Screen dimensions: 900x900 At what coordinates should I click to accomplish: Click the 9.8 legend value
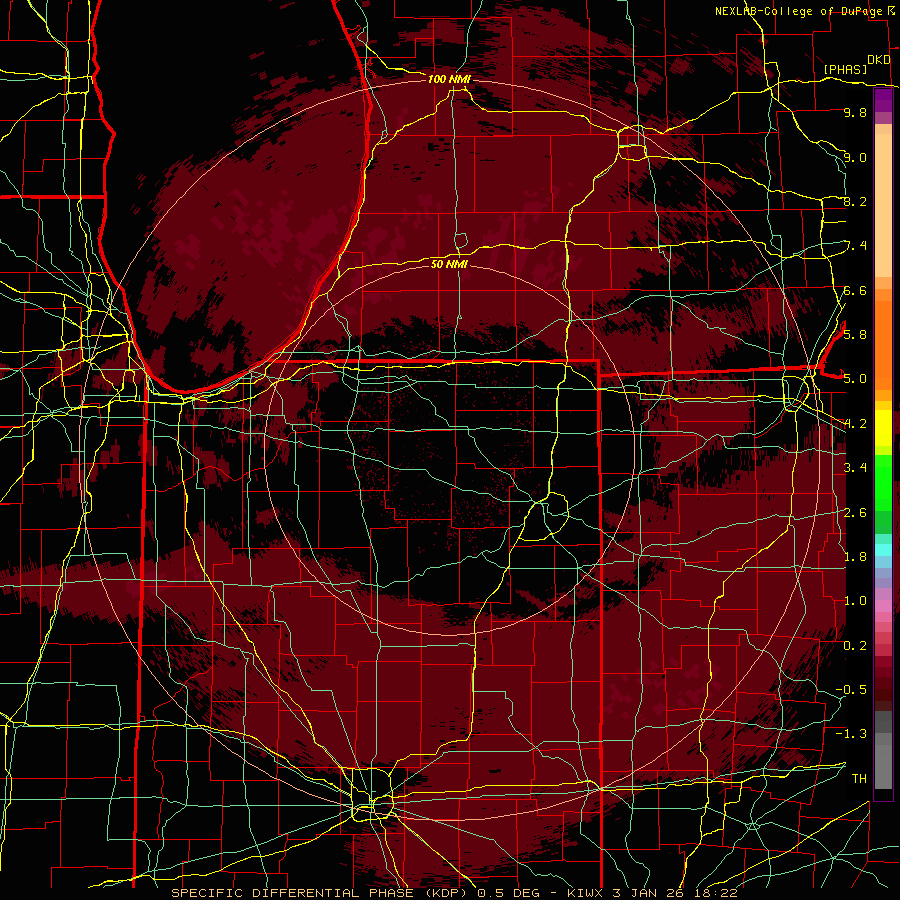pos(855,112)
